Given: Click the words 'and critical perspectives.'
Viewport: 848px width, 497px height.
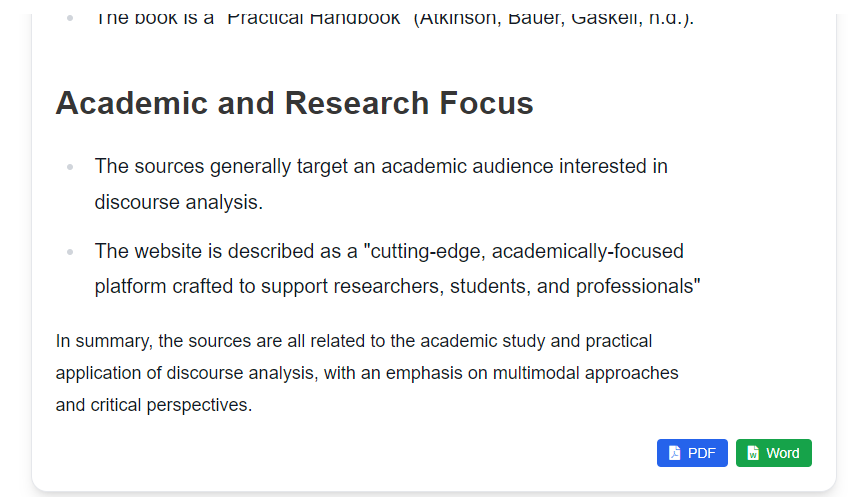Looking at the screenshot, I should [x=154, y=405].
